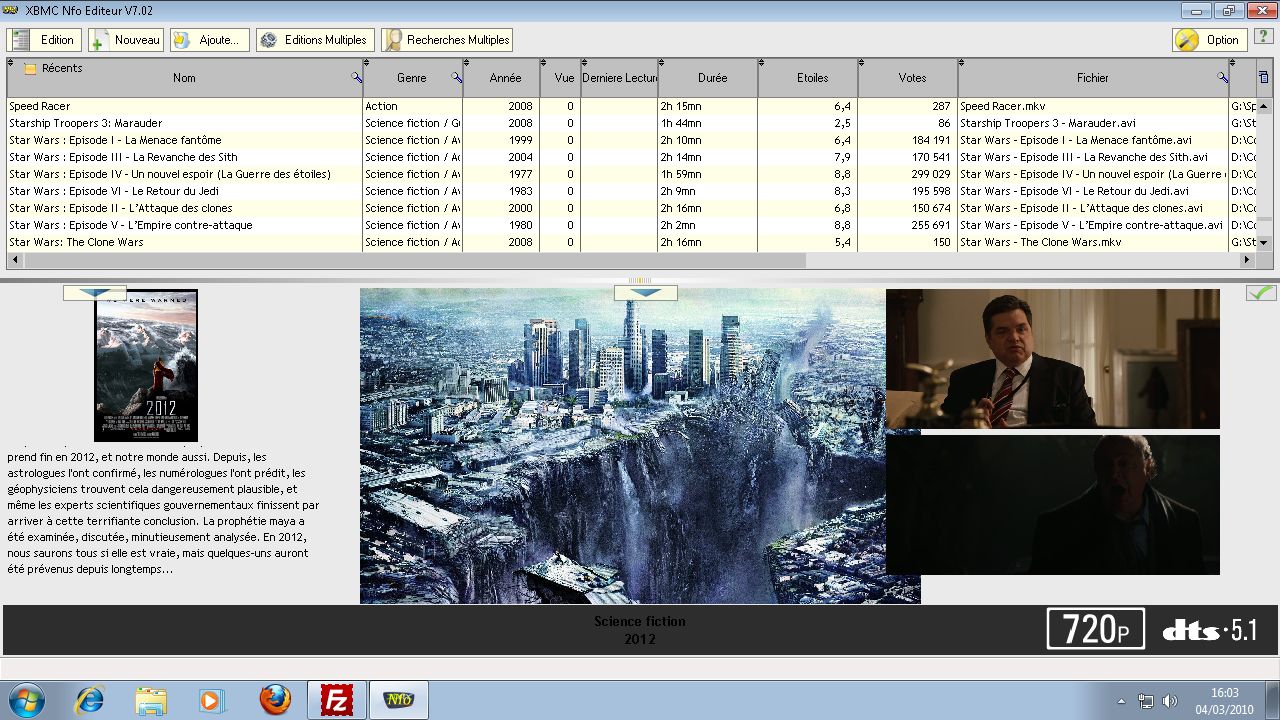Click the 720p resolution badge

click(x=1096, y=629)
